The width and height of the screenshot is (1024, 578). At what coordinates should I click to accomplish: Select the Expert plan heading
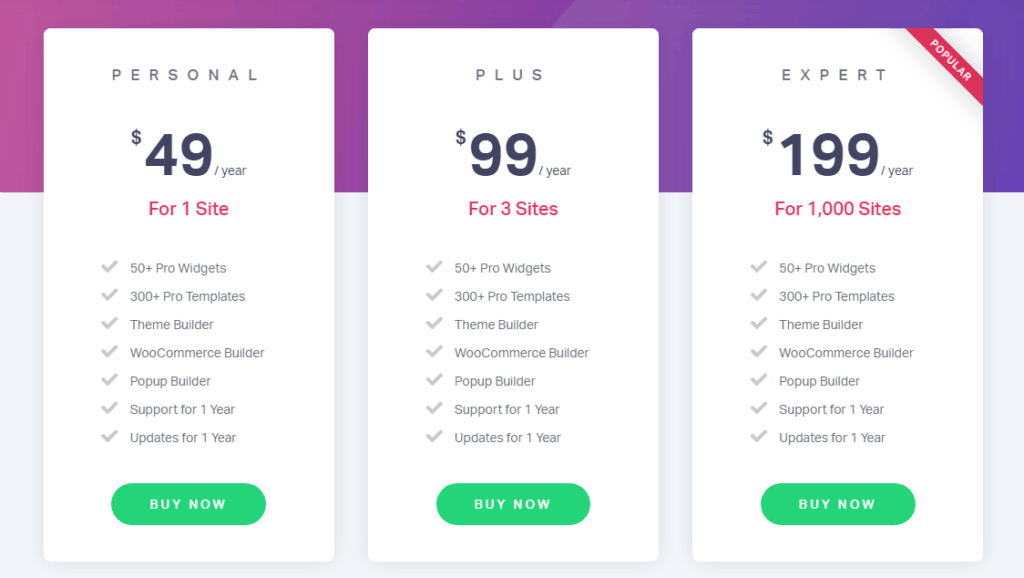[835, 75]
